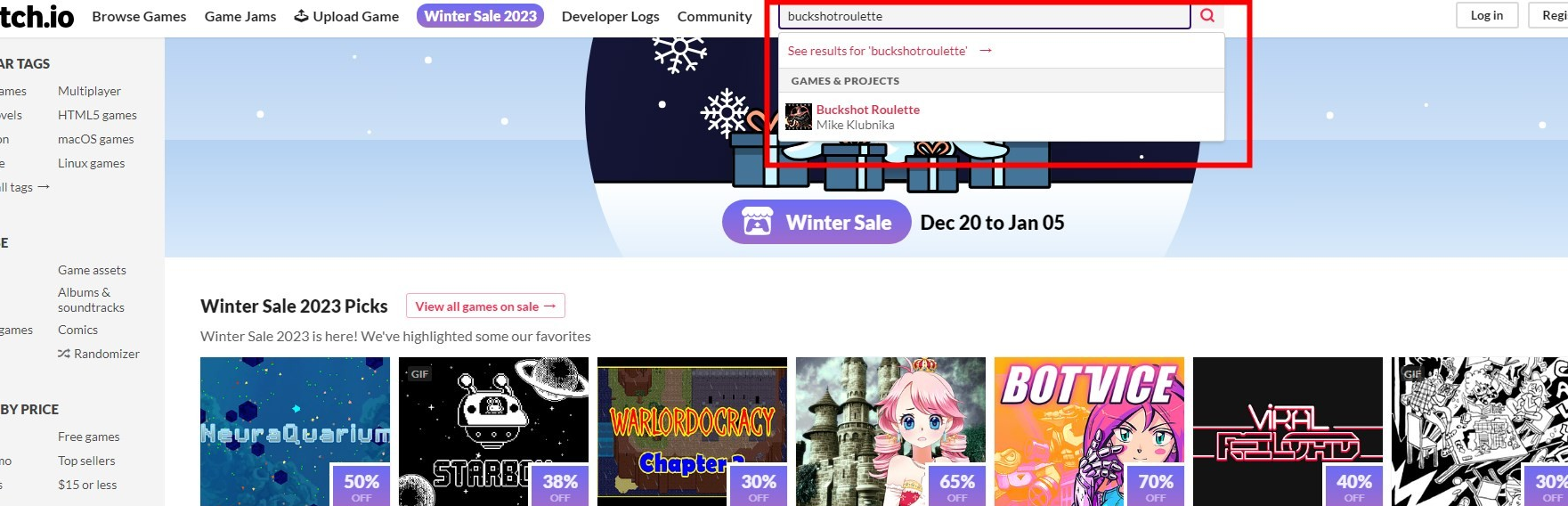The width and height of the screenshot is (1568, 506).
Task: Click arrow in View all games on sale
Action: [x=549, y=306]
